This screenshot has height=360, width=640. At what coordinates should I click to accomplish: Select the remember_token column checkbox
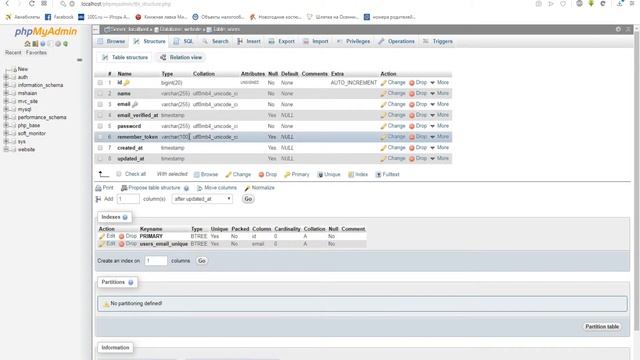pos(100,137)
